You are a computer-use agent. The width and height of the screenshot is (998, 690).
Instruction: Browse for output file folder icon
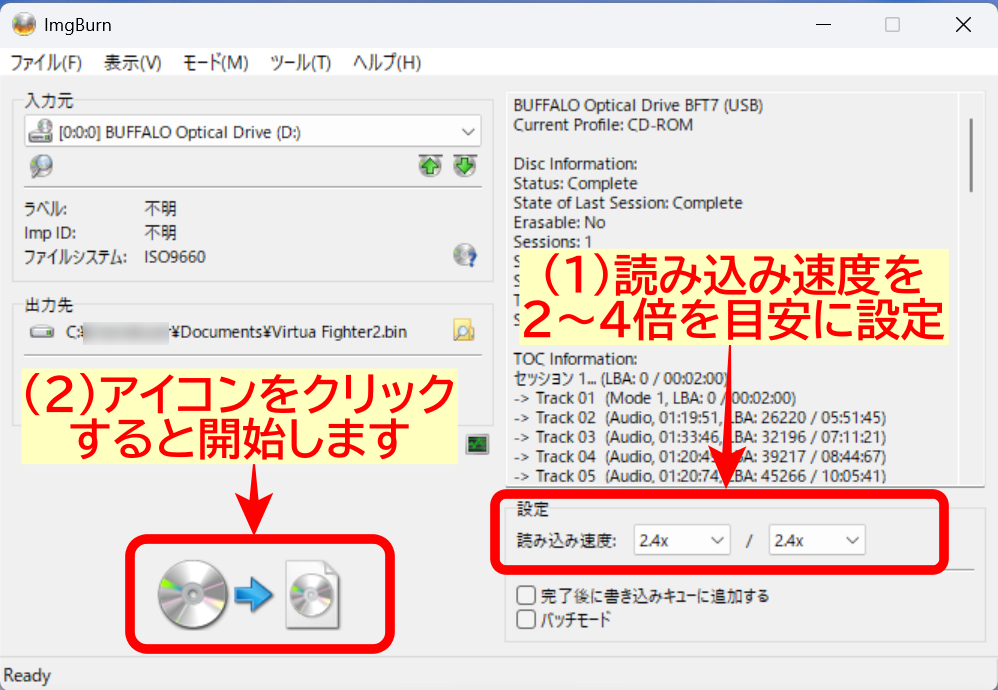pos(463,331)
